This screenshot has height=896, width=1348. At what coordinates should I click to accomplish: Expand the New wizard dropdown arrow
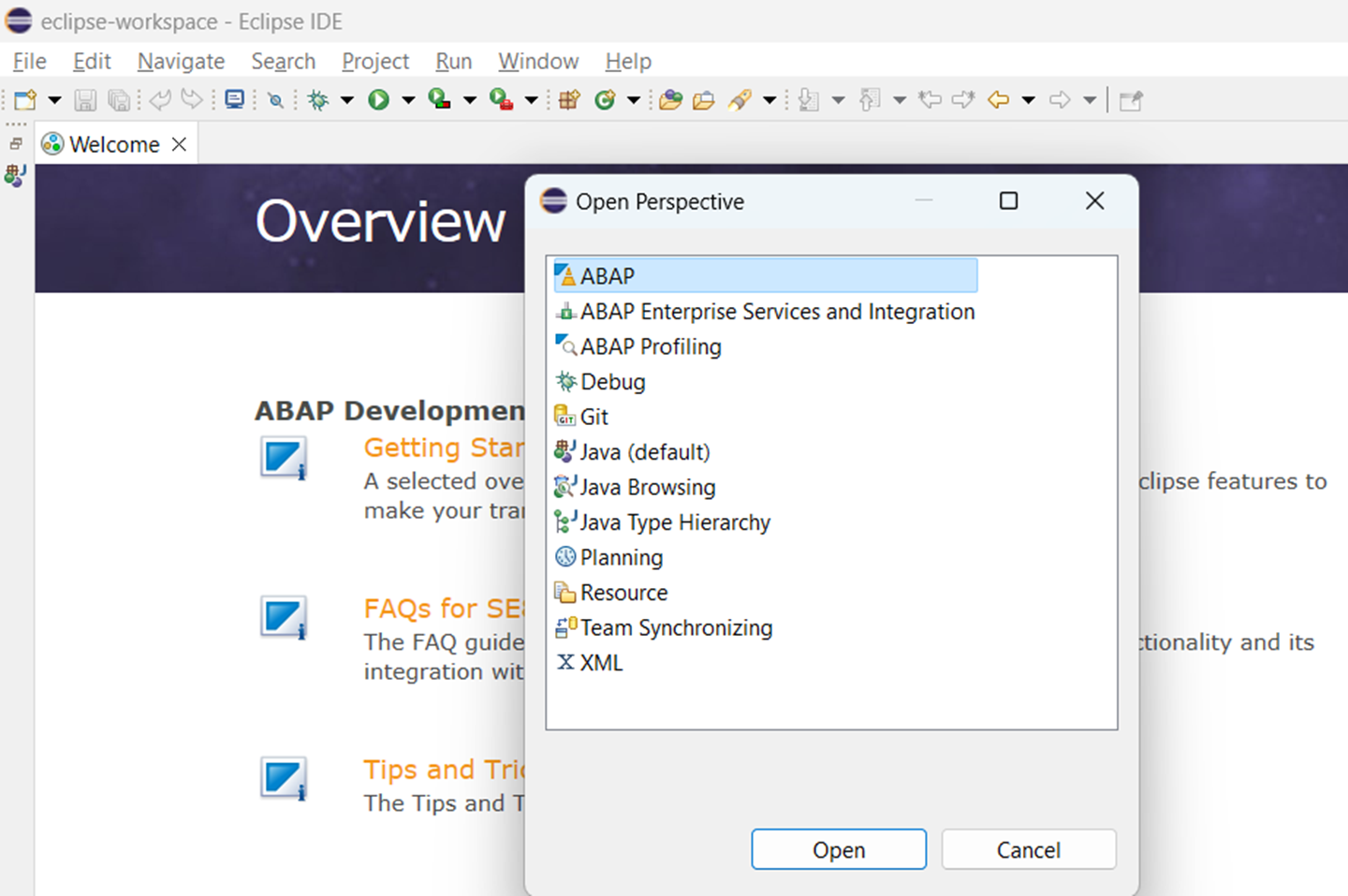[54, 100]
